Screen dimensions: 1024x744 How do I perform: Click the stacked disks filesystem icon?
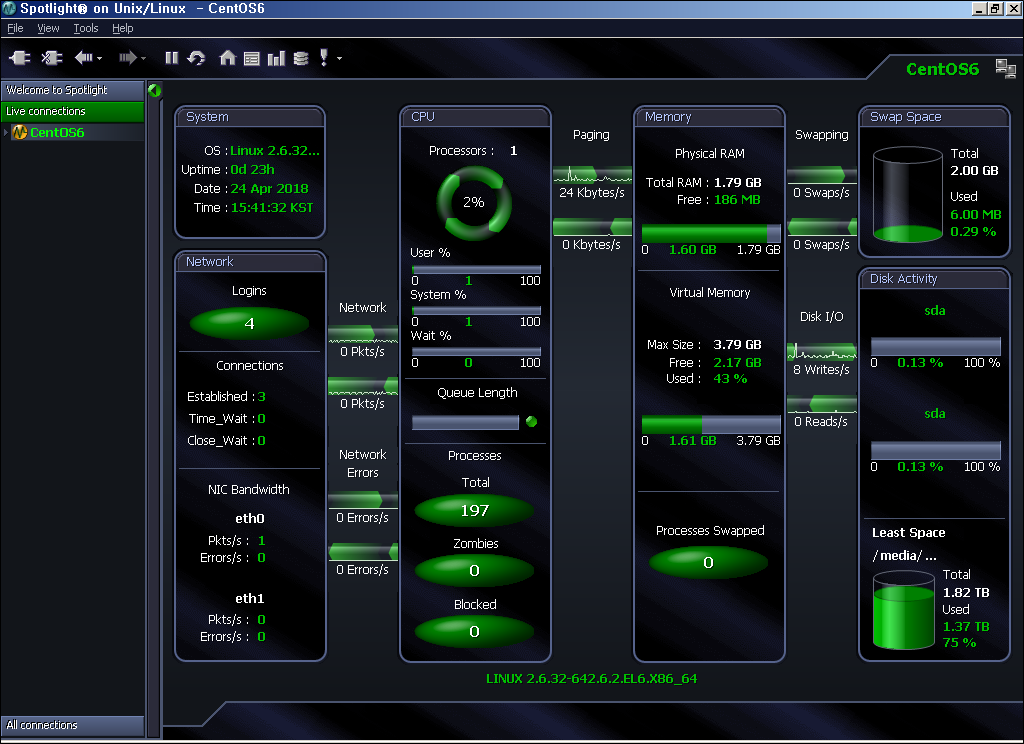(301, 58)
